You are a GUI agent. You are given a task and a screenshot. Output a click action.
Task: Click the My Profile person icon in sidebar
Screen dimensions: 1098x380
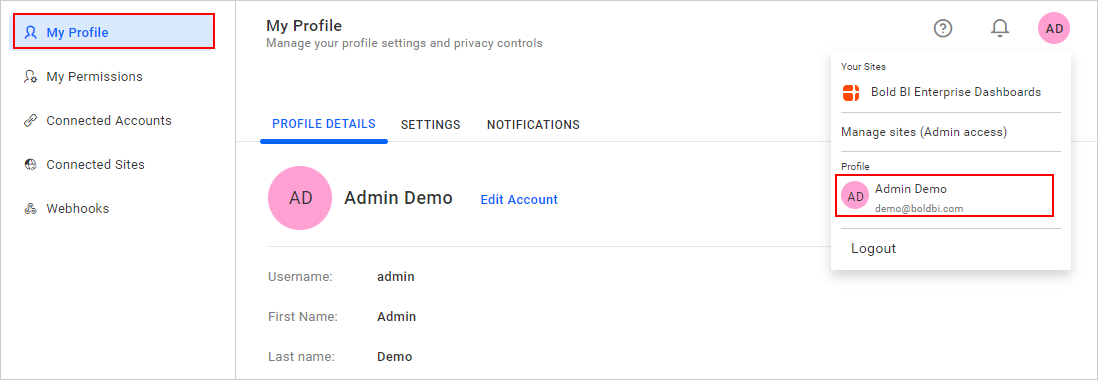coord(30,32)
